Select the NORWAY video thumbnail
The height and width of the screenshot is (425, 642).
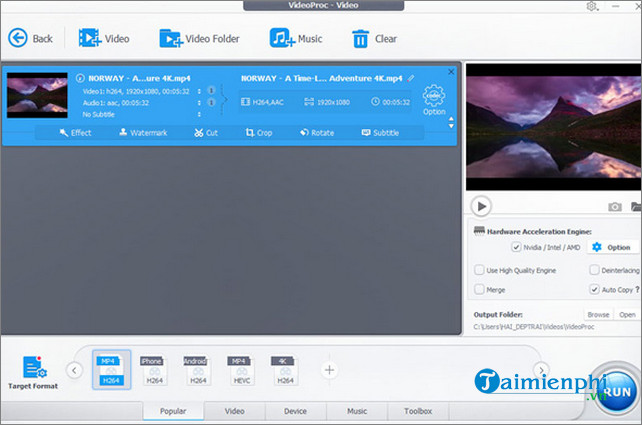click(x=37, y=95)
